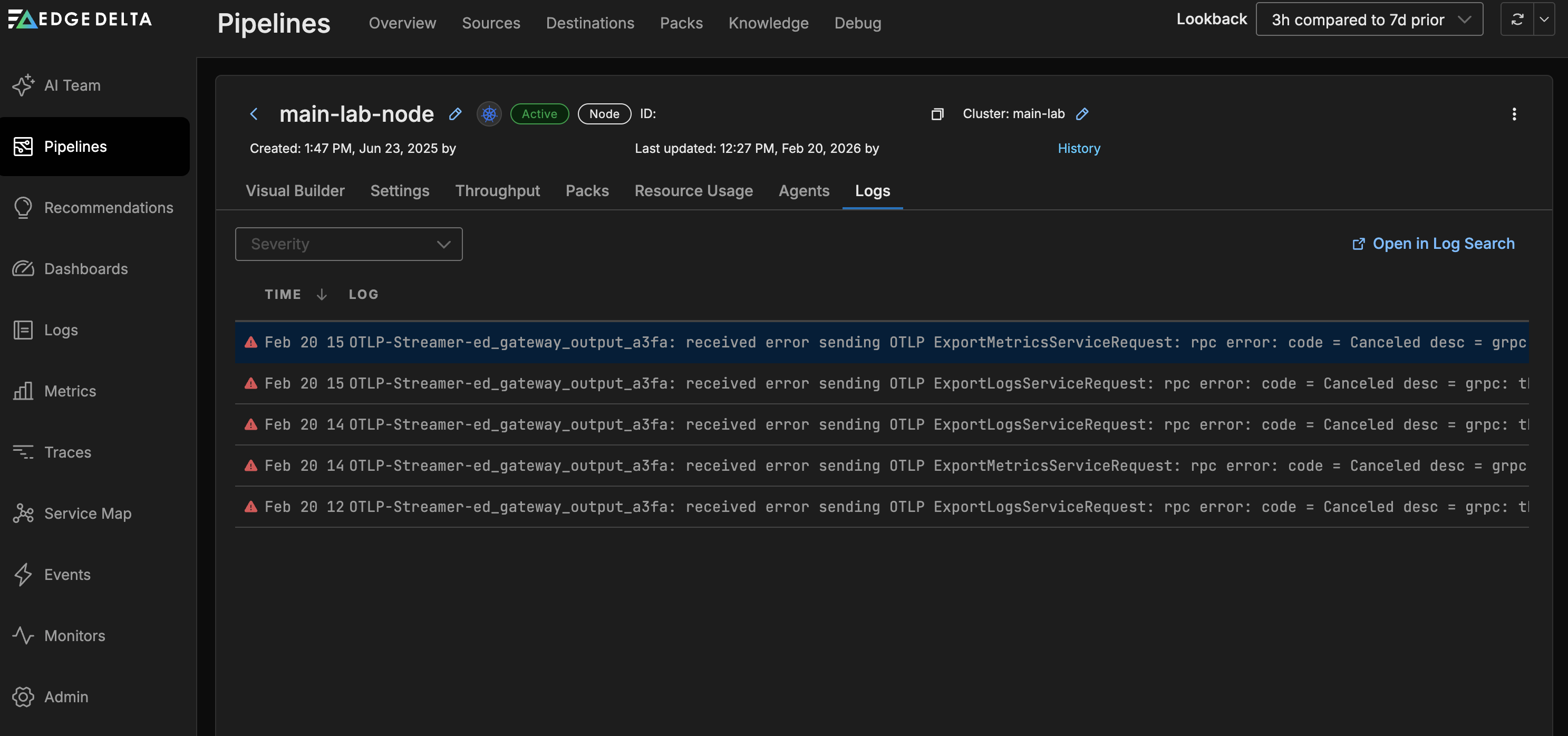Copy the pipeline ID using the copy icon
The height and width of the screenshot is (736, 1568).
click(937, 114)
